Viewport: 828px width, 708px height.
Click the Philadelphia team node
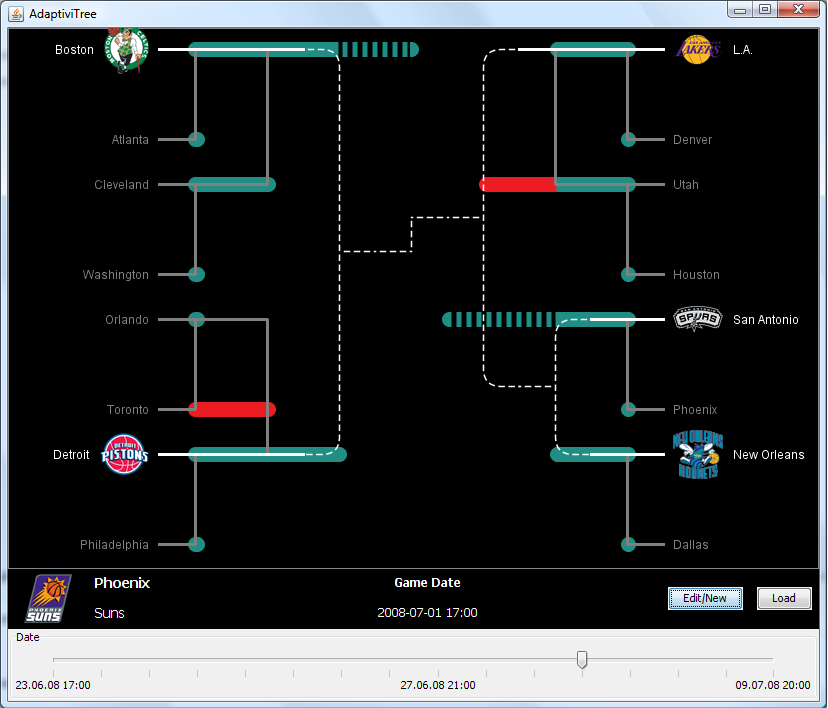point(196,544)
